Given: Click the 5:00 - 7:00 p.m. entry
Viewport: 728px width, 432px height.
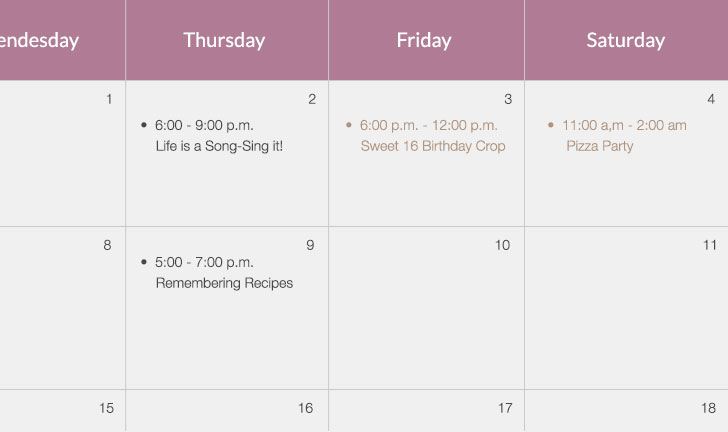Looking at the screenshot, I should [x=204, y=262].
